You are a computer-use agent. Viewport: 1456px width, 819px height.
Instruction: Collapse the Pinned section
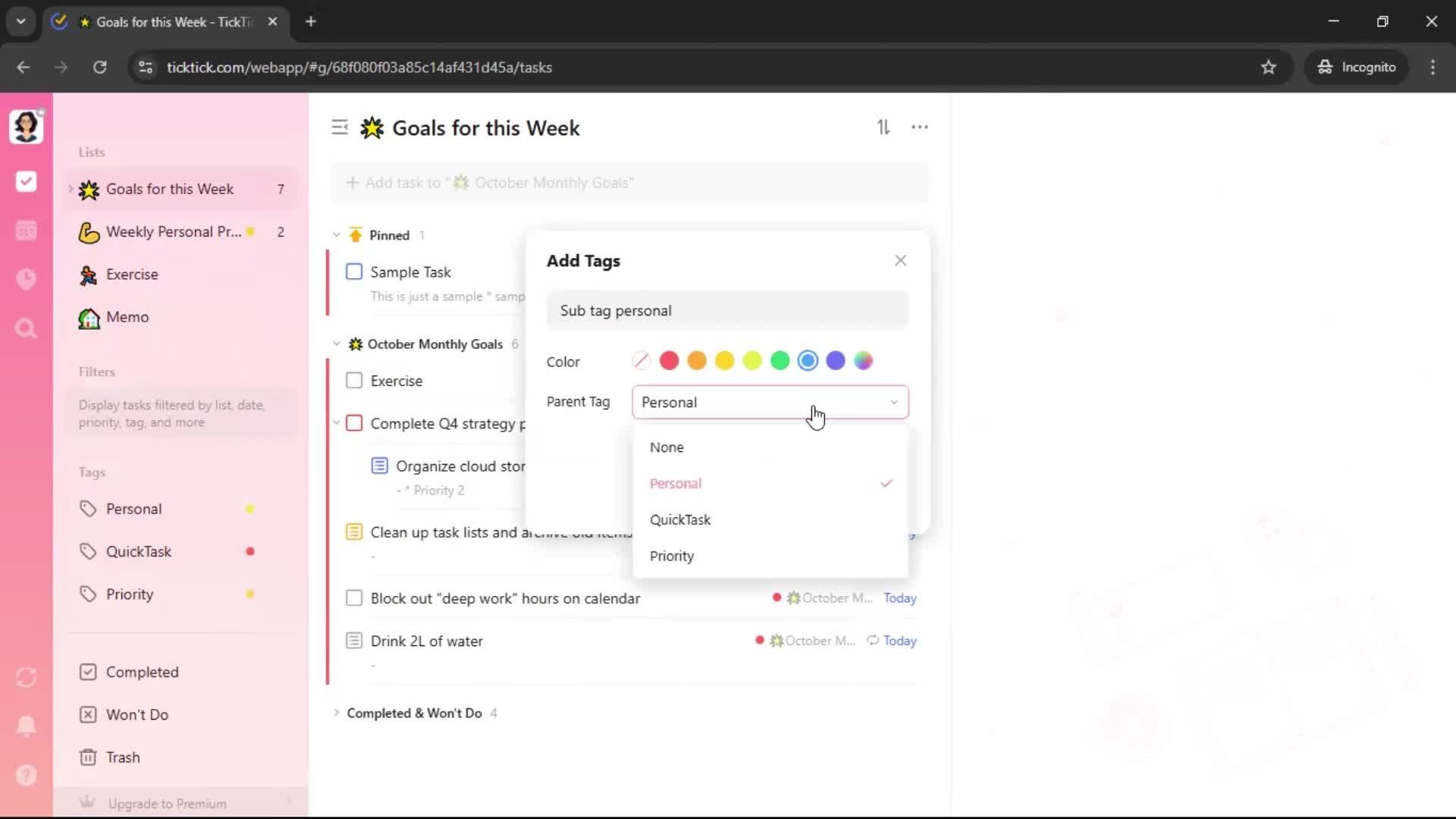337,235
